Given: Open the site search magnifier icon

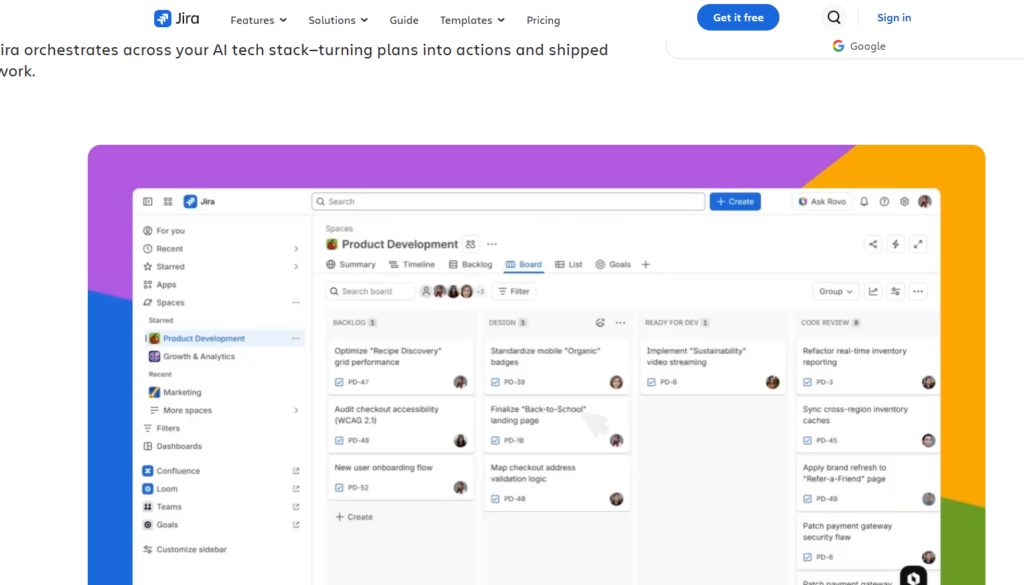Looking at the screenshot, I should pyautogui.click(x=834, y=18).
